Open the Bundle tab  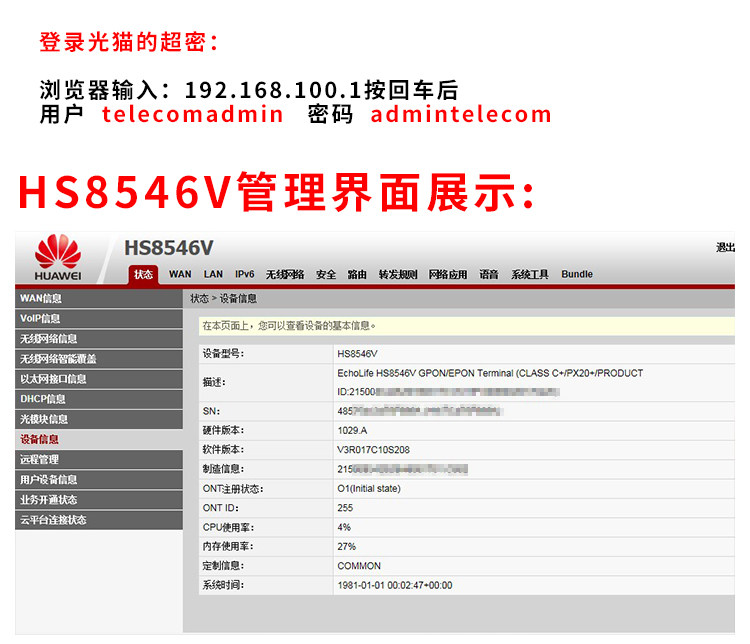(x=577, y=274)
